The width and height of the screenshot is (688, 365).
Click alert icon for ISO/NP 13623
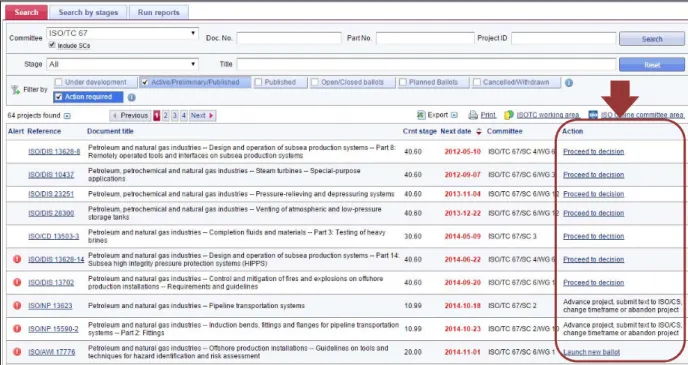click(x=17, y=305)
